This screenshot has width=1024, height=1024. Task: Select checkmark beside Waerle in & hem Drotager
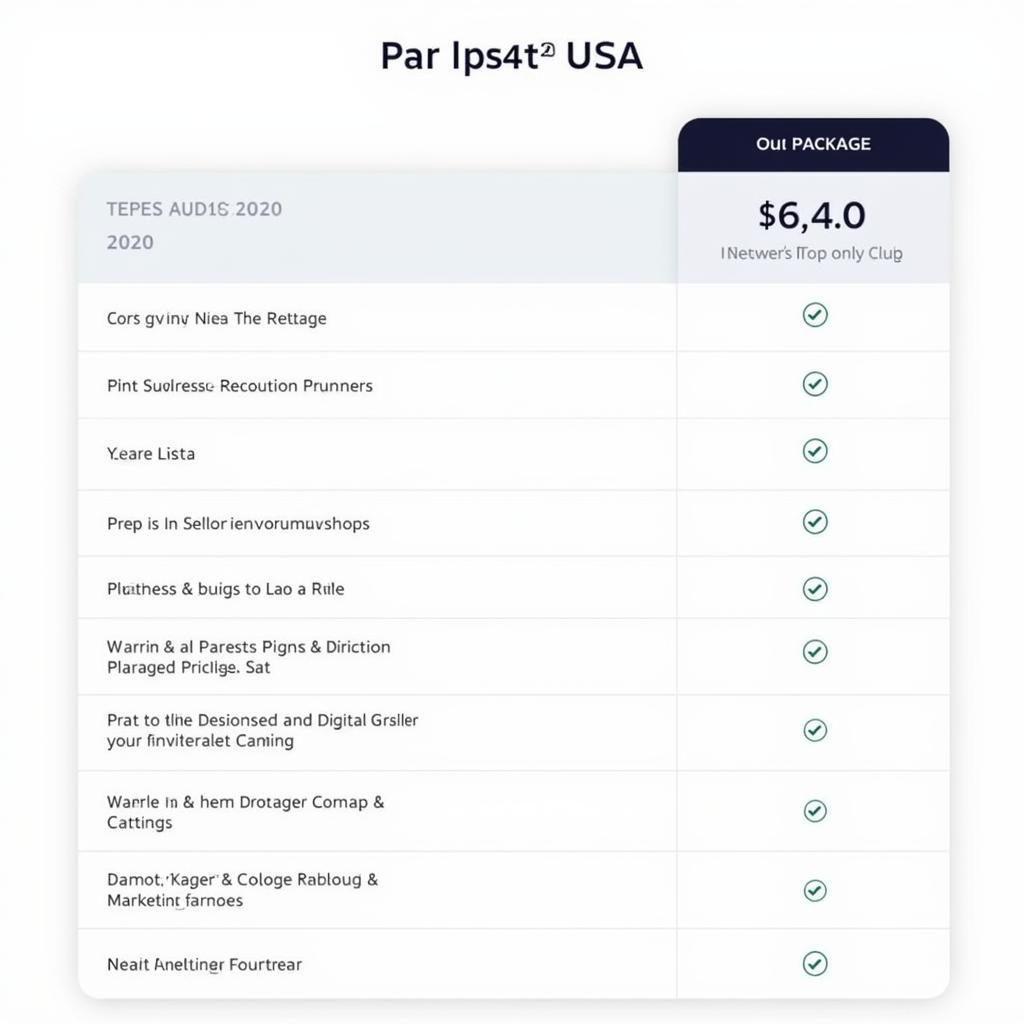tap(814, 810)
